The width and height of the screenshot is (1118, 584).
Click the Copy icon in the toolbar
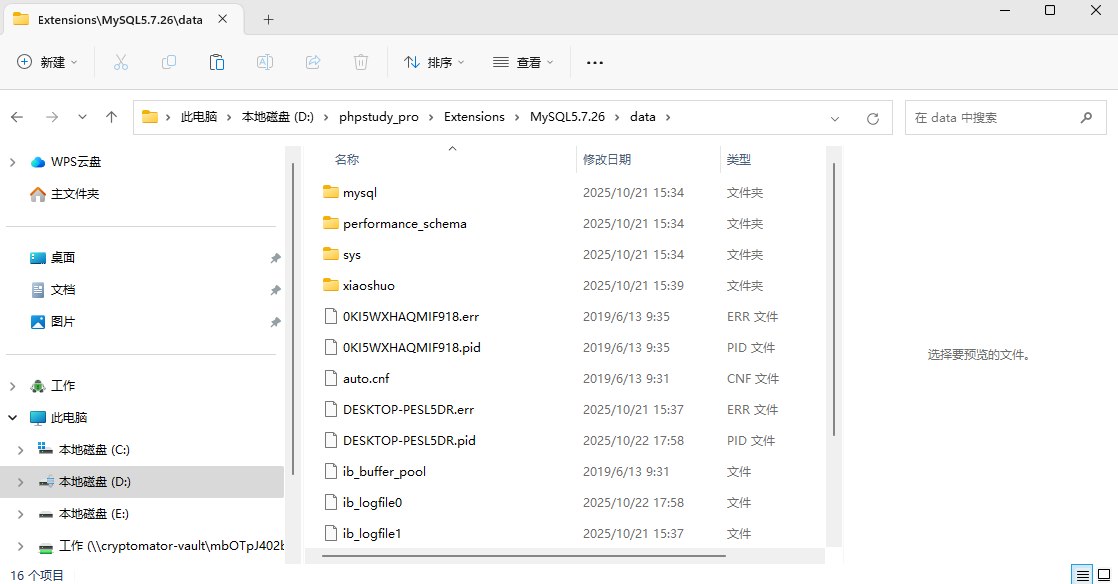coord(169,62)
